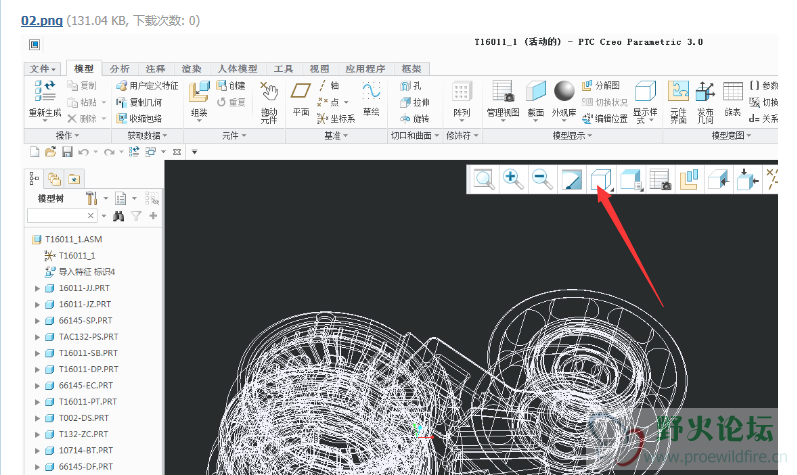Click the Section (截面) ribbon icon

click(x=536, y=91)
